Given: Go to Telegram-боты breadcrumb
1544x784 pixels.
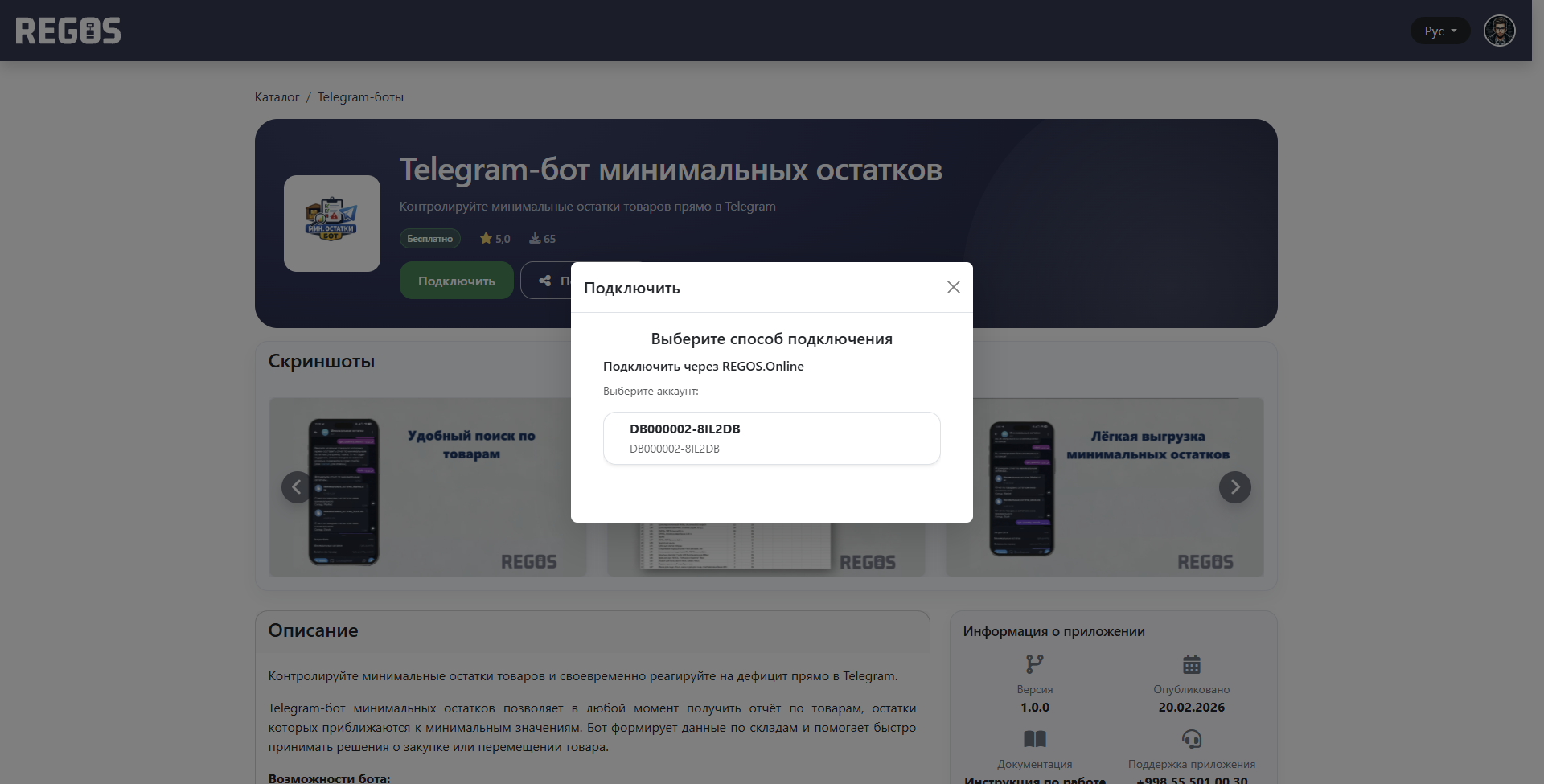Looking at the screenshot, I should coord(360,96).
